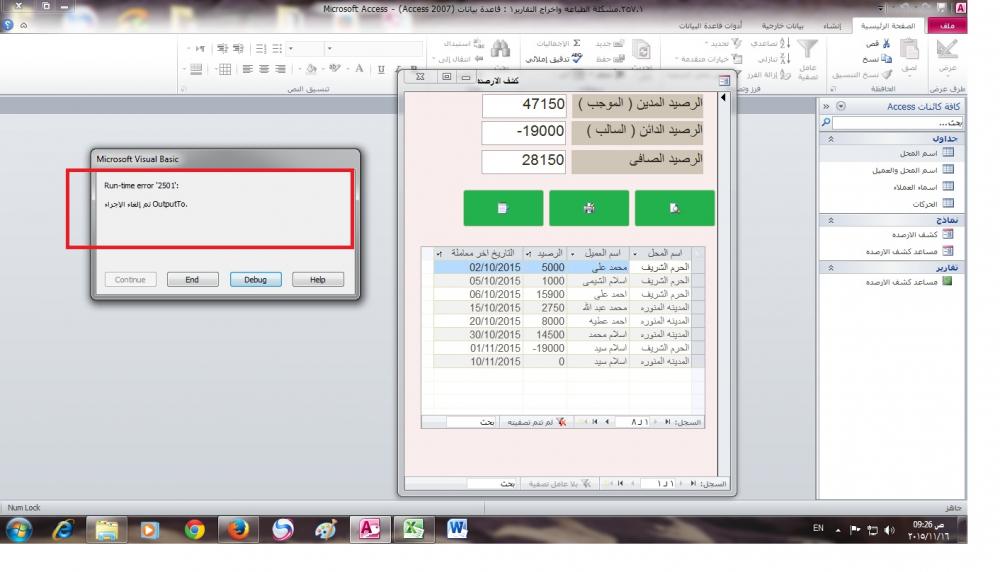Click Debug in the Visual Basic error dialog

tap(255, 279)
